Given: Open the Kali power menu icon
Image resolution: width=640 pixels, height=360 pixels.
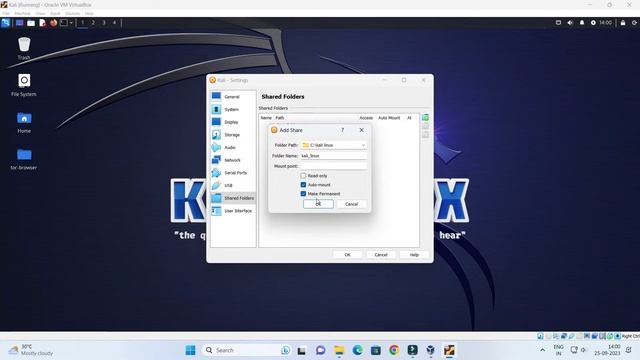Looking at the screenshot, I should pyautogui.click(x=634, y=23).
